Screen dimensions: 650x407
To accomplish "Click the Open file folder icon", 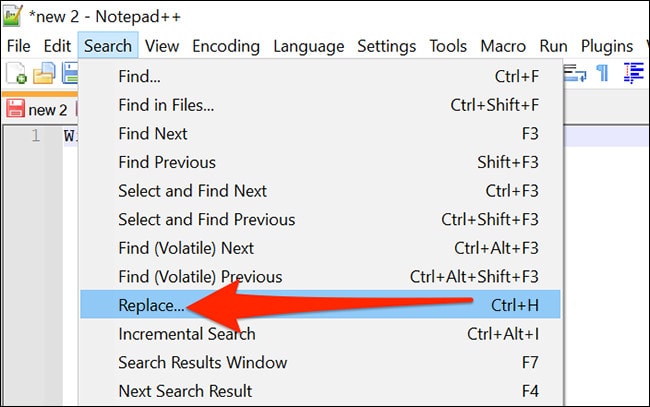I will (44, 73).
